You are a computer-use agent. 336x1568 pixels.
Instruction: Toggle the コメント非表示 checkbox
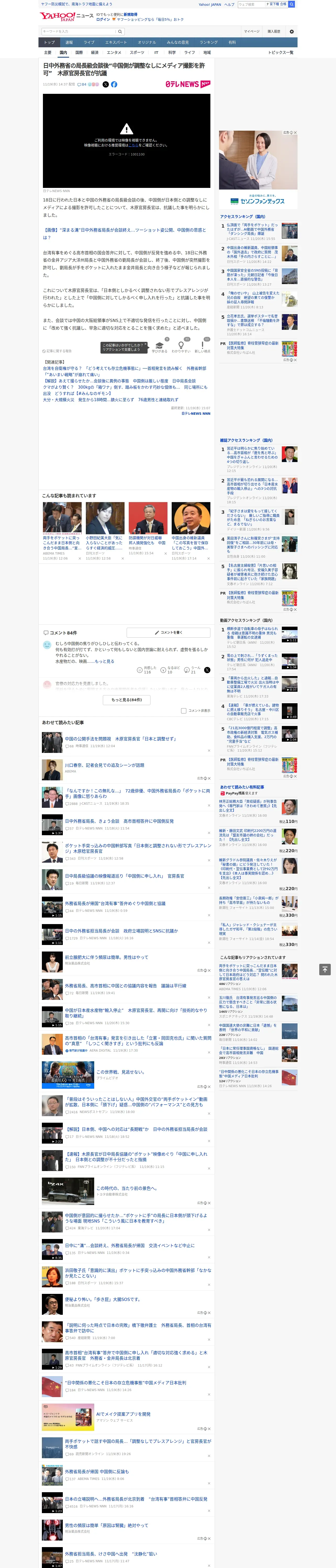183,710
